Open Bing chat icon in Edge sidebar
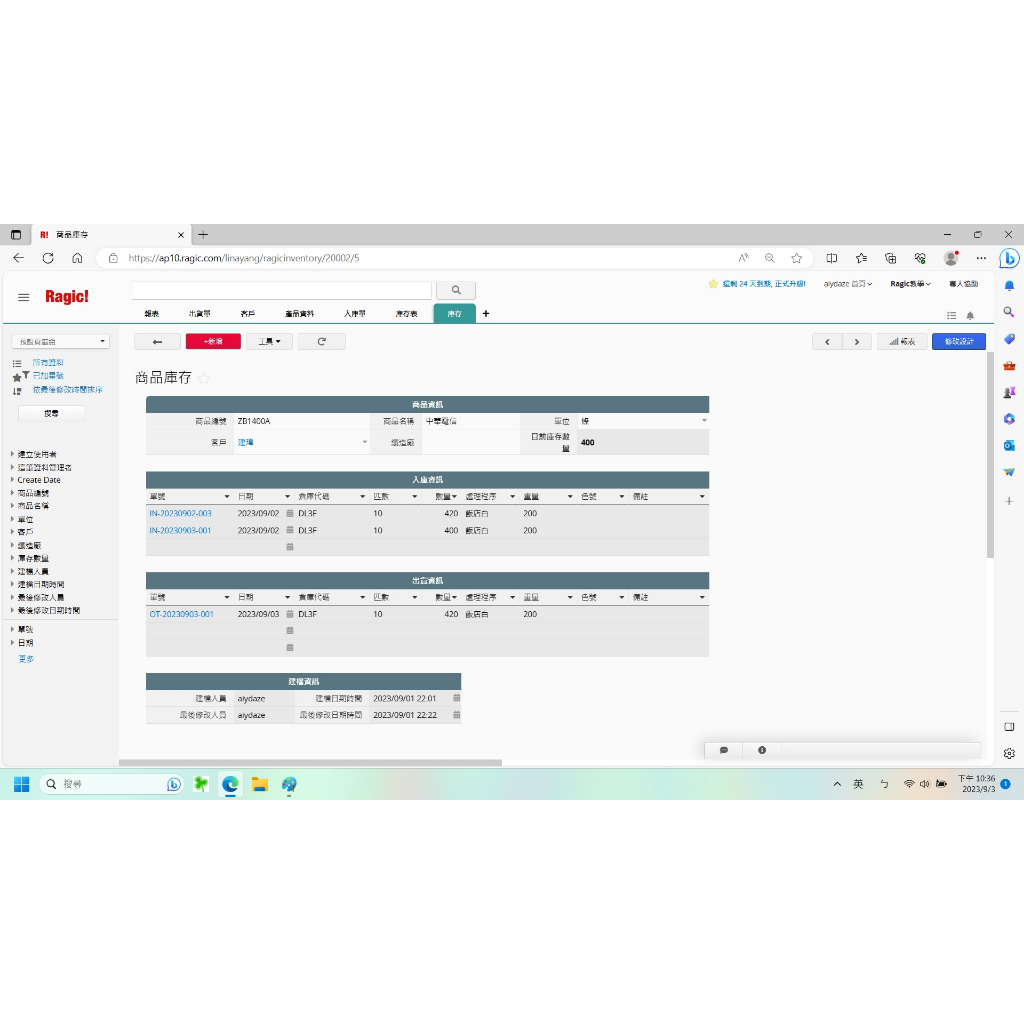Viewport: 1024px width, 1024px height. [x=1009, y=259]
